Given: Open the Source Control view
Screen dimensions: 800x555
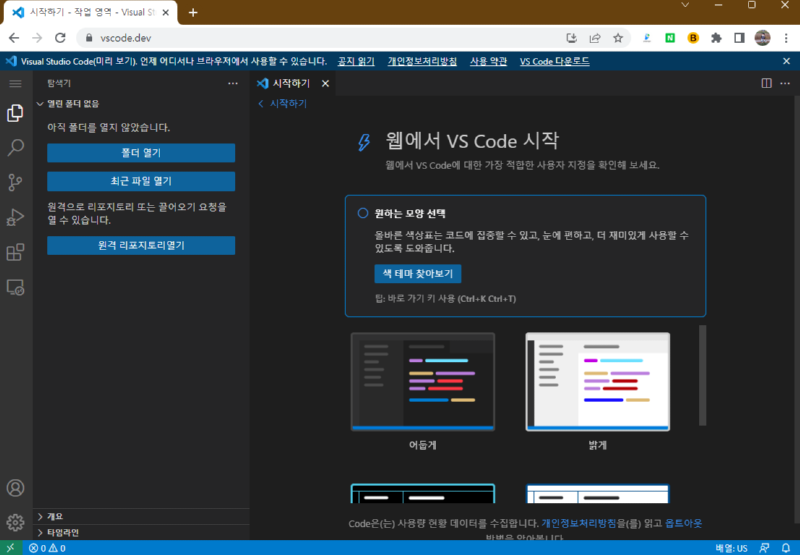Looking at the screenshot, I should [x=15, y=182].
